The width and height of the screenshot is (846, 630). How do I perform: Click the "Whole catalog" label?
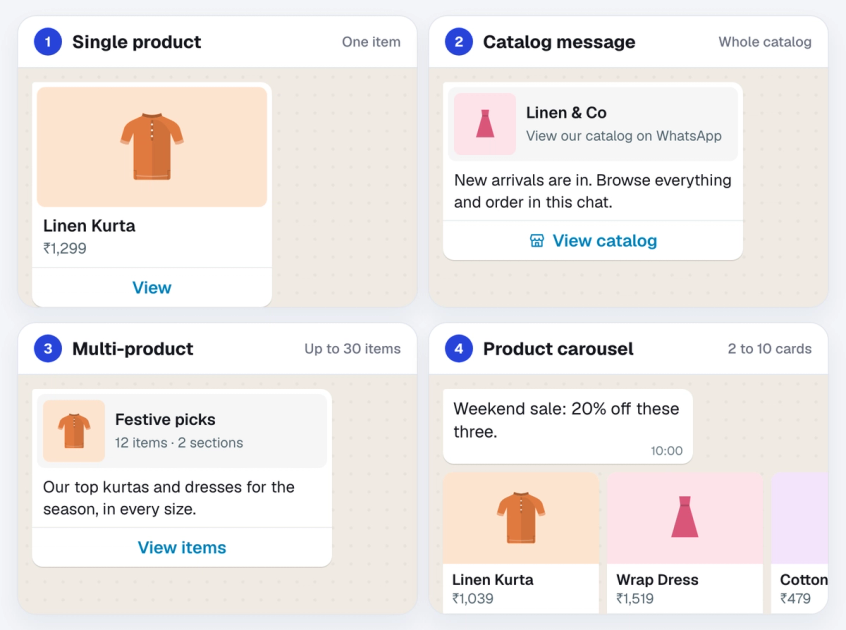point(765,42)
